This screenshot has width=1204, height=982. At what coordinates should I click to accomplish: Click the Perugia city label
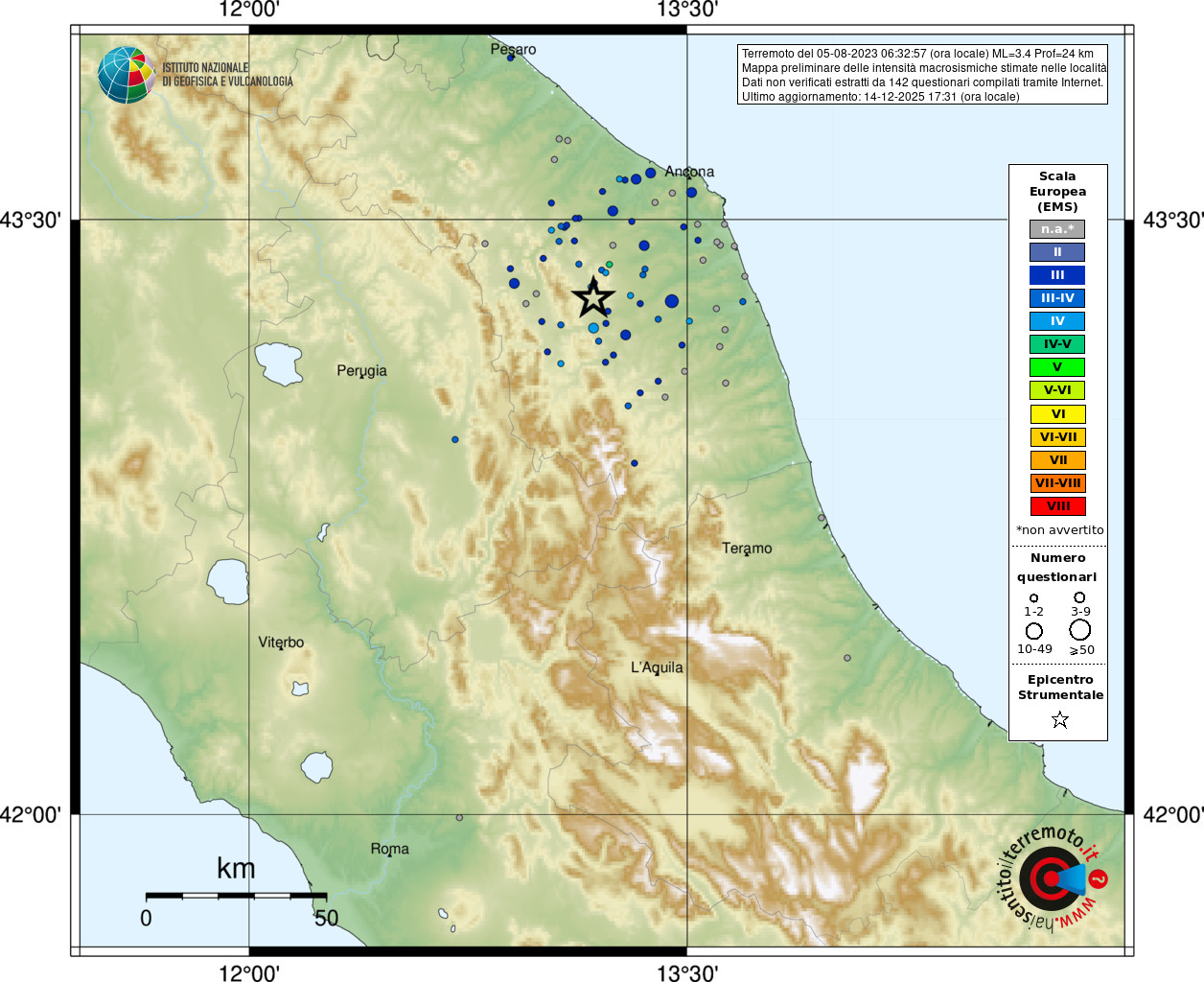[x=361, y=371]
